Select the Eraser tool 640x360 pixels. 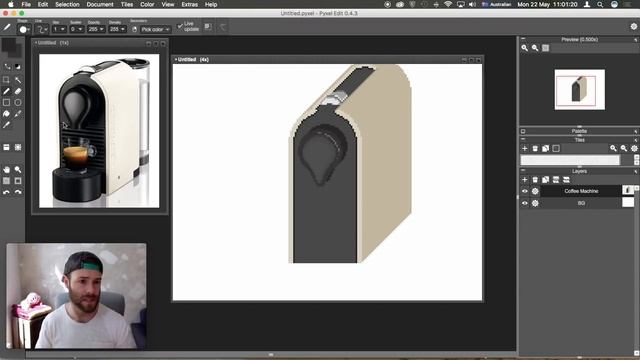click(18, 91)
